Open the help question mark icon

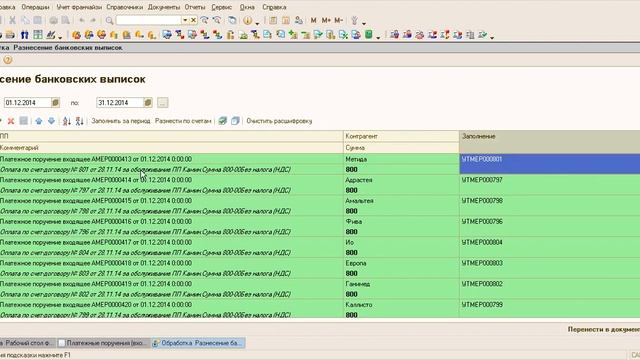tap(7, 60)
